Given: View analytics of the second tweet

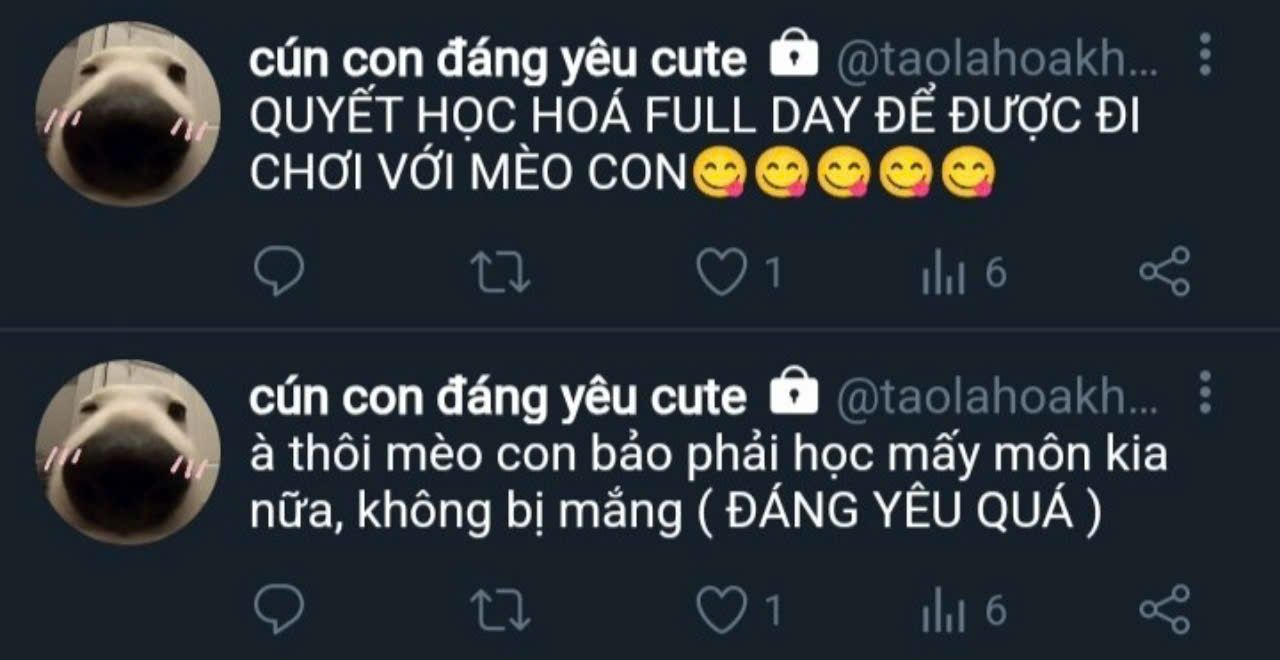Looking at the screenshot, I should pos(943,610).
